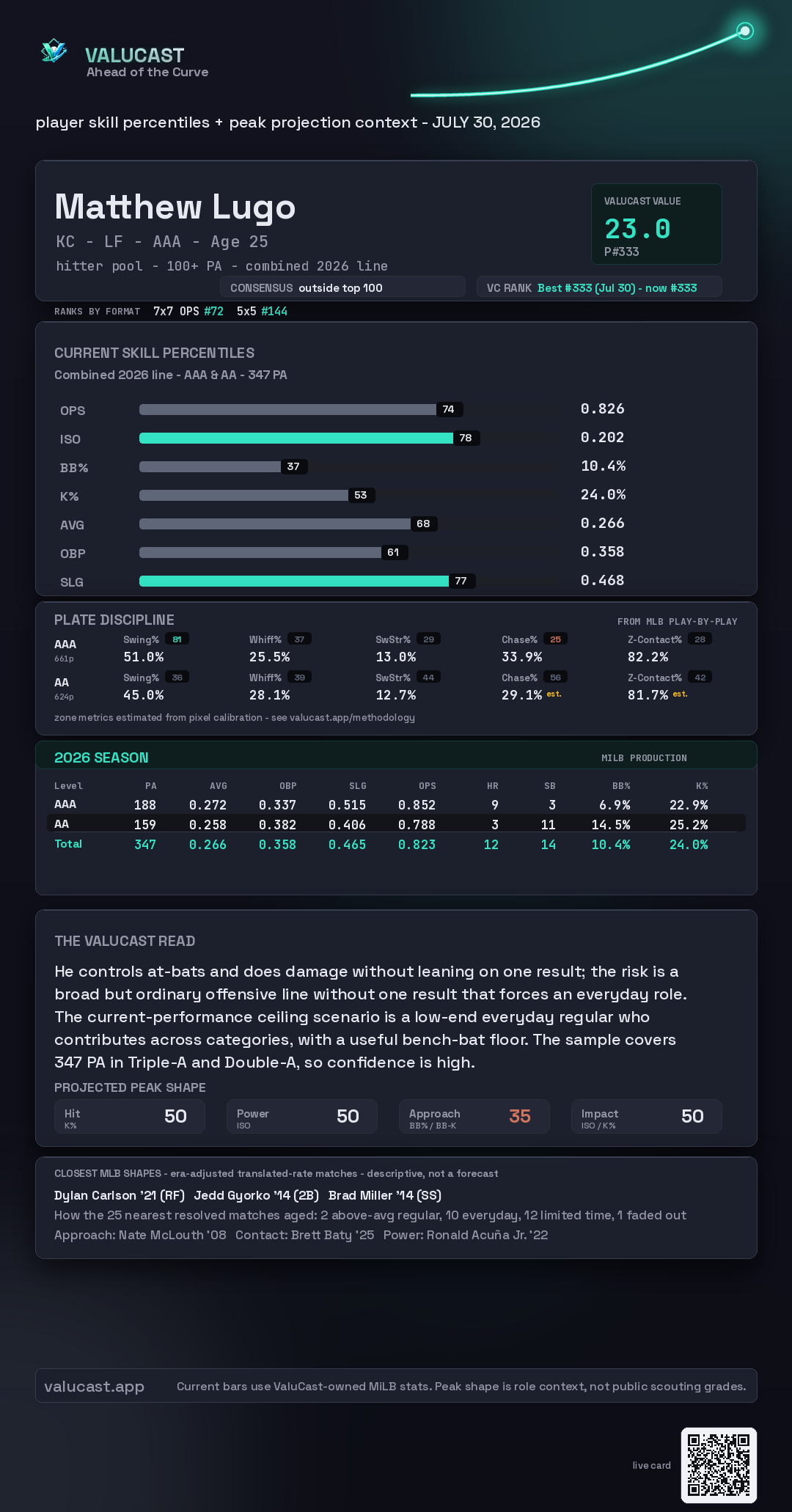Viewport: 792px width, 1512px height.
Task: Click the AAA Chase% percentile badge 25
Action: pos(555,639)
